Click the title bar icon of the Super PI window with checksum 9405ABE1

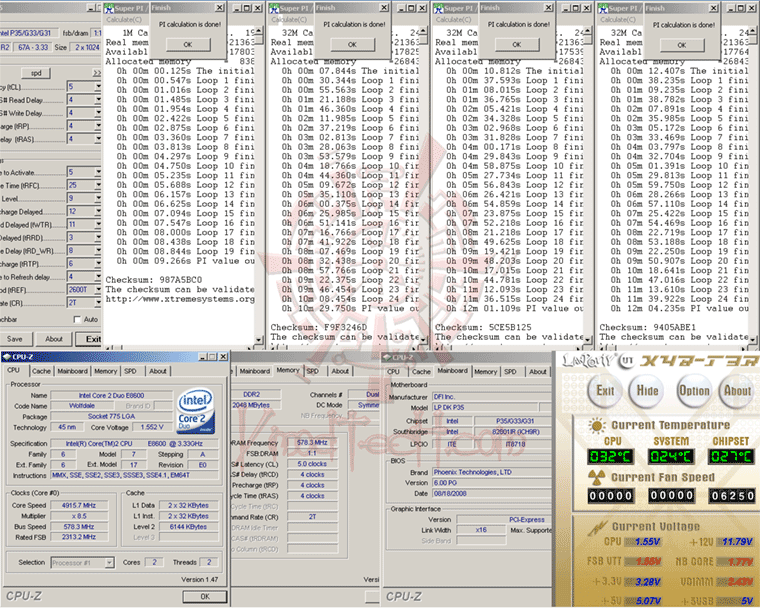603,9
